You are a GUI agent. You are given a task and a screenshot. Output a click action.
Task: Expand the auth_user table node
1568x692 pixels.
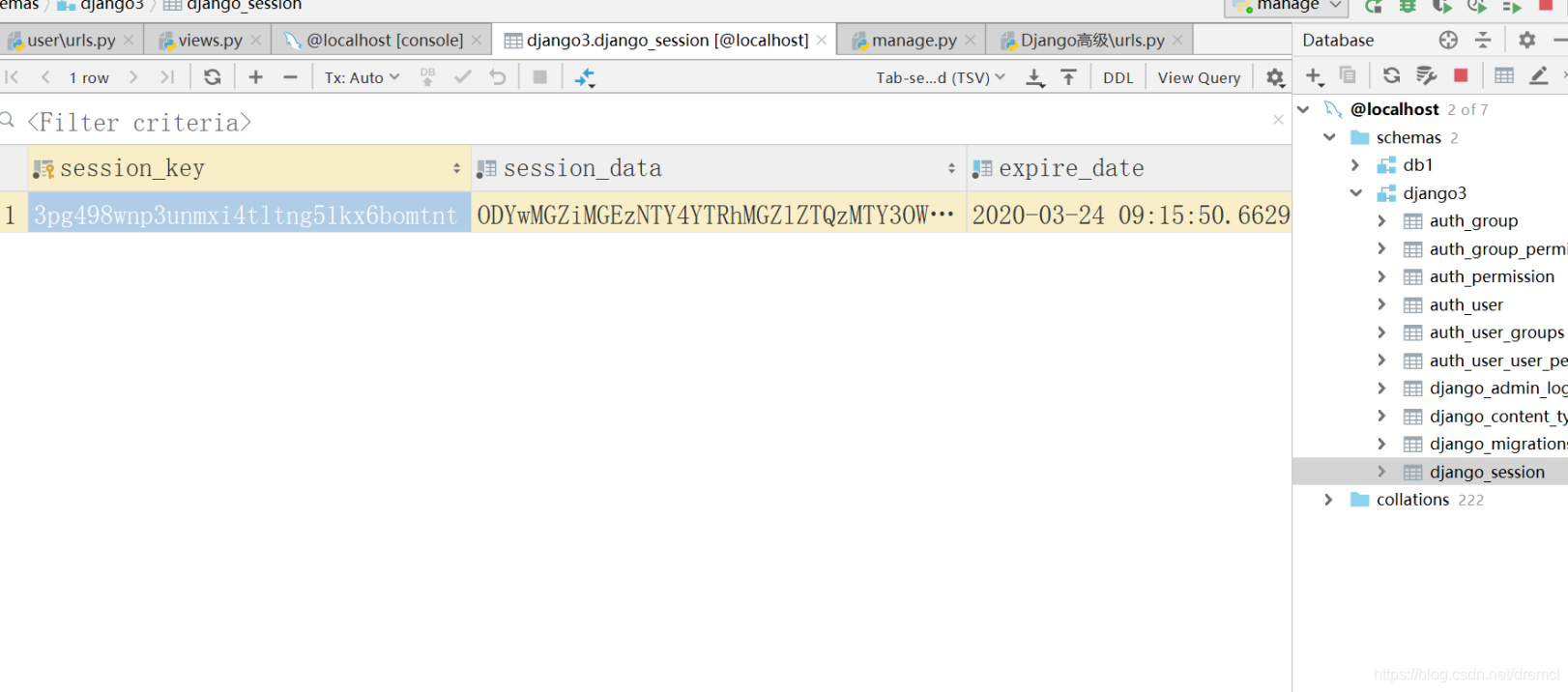[x=1381, y=304]
